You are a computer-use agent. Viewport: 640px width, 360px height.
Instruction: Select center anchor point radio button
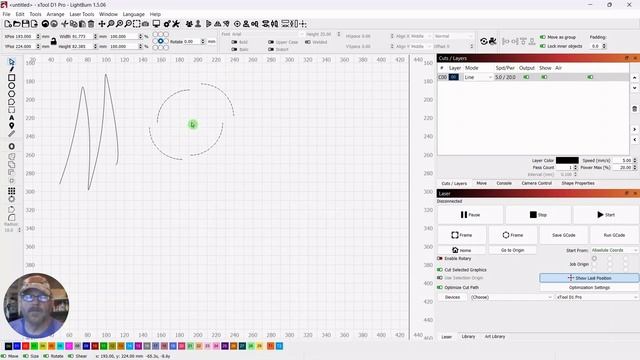(x=161, y=41)
